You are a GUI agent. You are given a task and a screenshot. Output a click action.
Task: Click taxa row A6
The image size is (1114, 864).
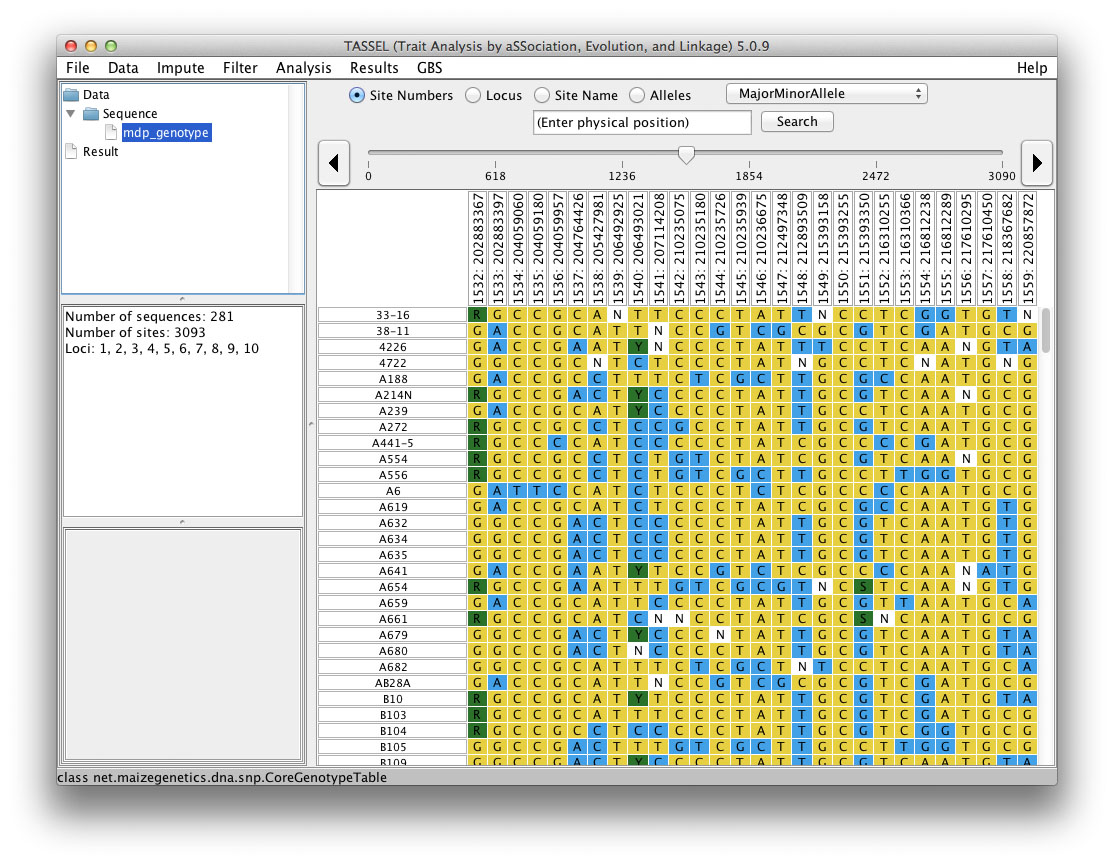click(392, 491)
